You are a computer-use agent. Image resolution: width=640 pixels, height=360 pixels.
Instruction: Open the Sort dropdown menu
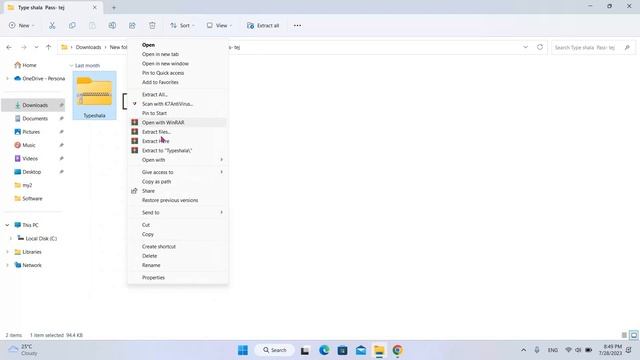(182, 25)
